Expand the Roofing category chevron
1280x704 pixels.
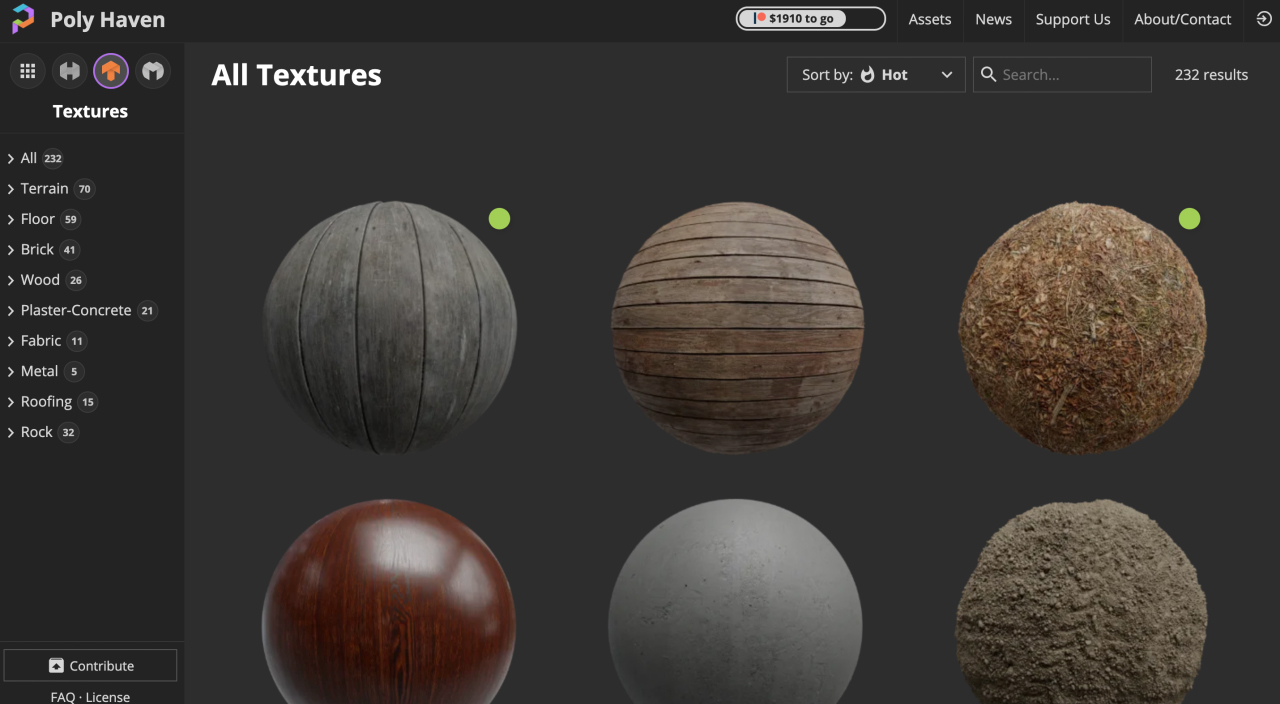[x=10, y=403]
